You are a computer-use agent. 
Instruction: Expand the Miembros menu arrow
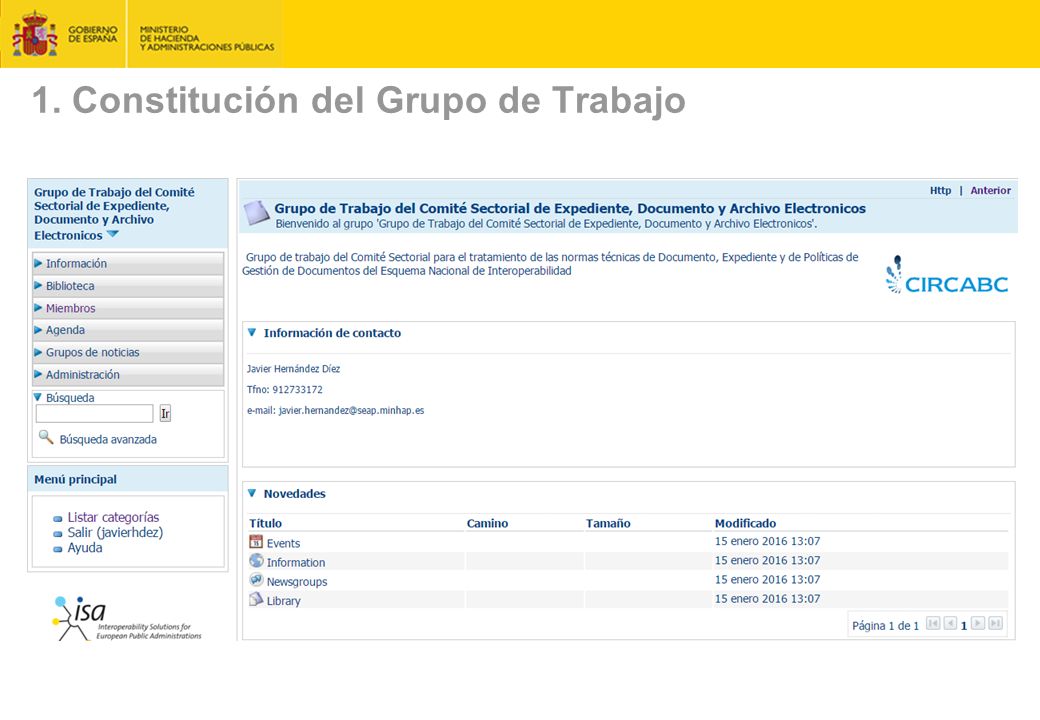tap(38, 308)
